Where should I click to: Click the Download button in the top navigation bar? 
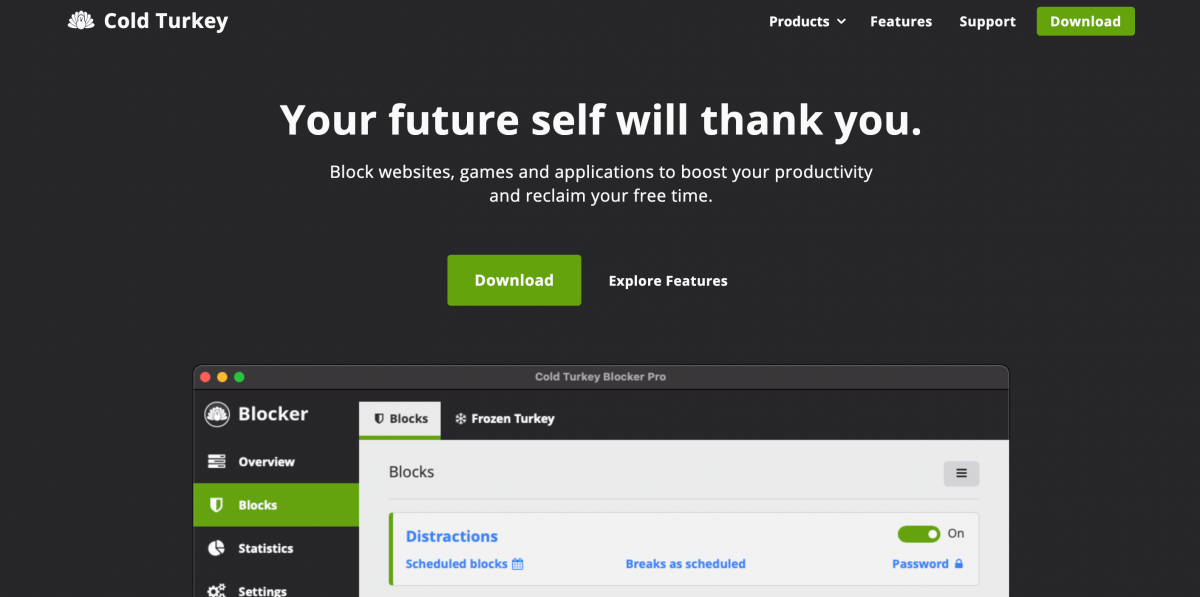pyautogui.click(x=1085, y=21)
